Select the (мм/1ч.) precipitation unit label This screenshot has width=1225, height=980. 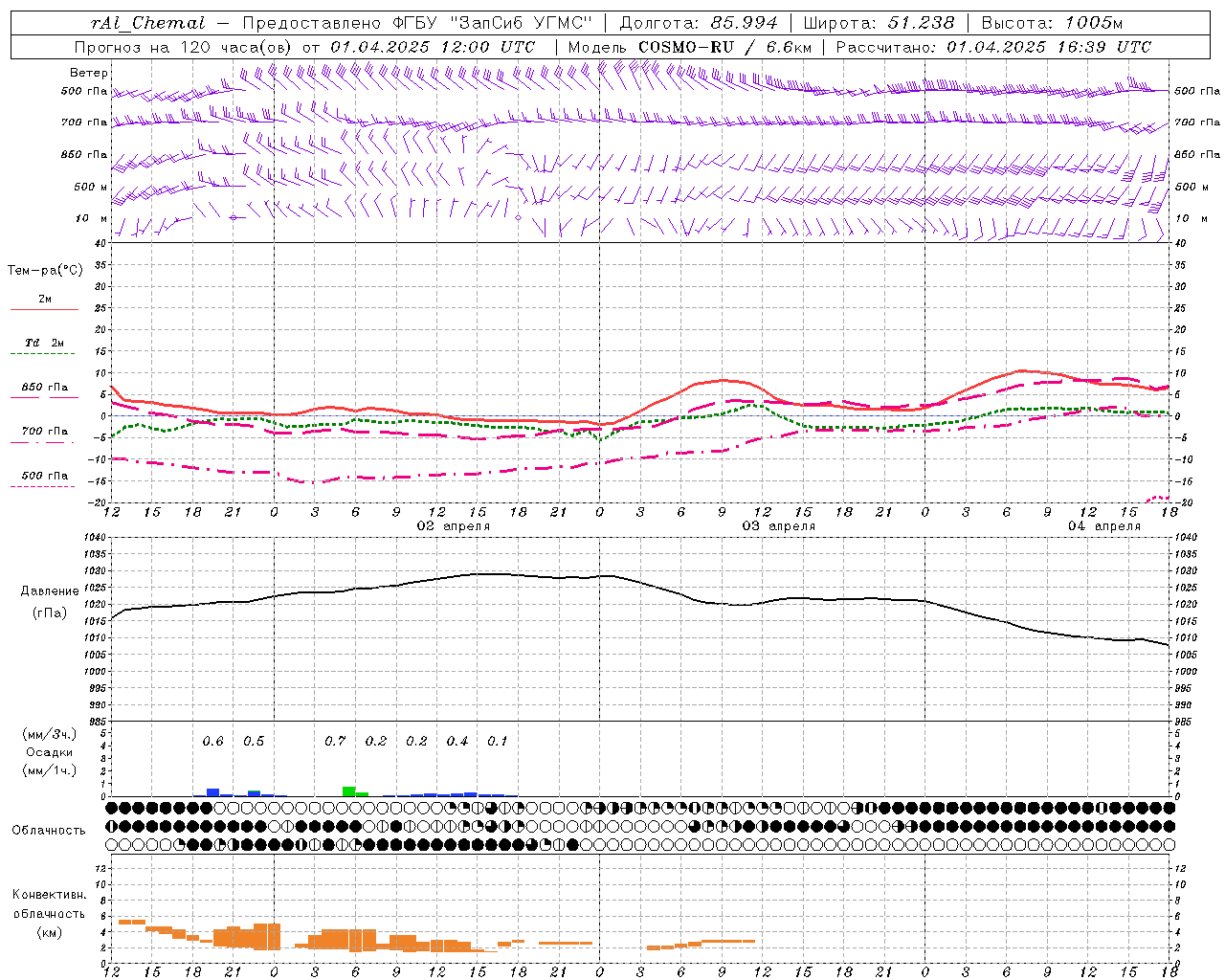pyautogui.click(x=50, y=770)
